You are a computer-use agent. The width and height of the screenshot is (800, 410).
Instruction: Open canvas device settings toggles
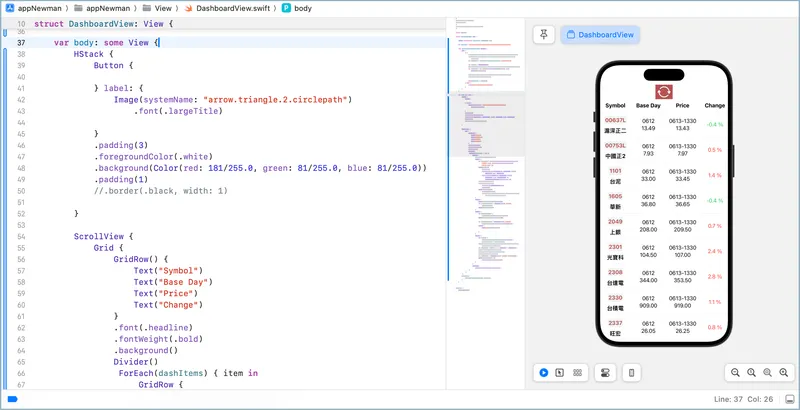click(605, 373)
